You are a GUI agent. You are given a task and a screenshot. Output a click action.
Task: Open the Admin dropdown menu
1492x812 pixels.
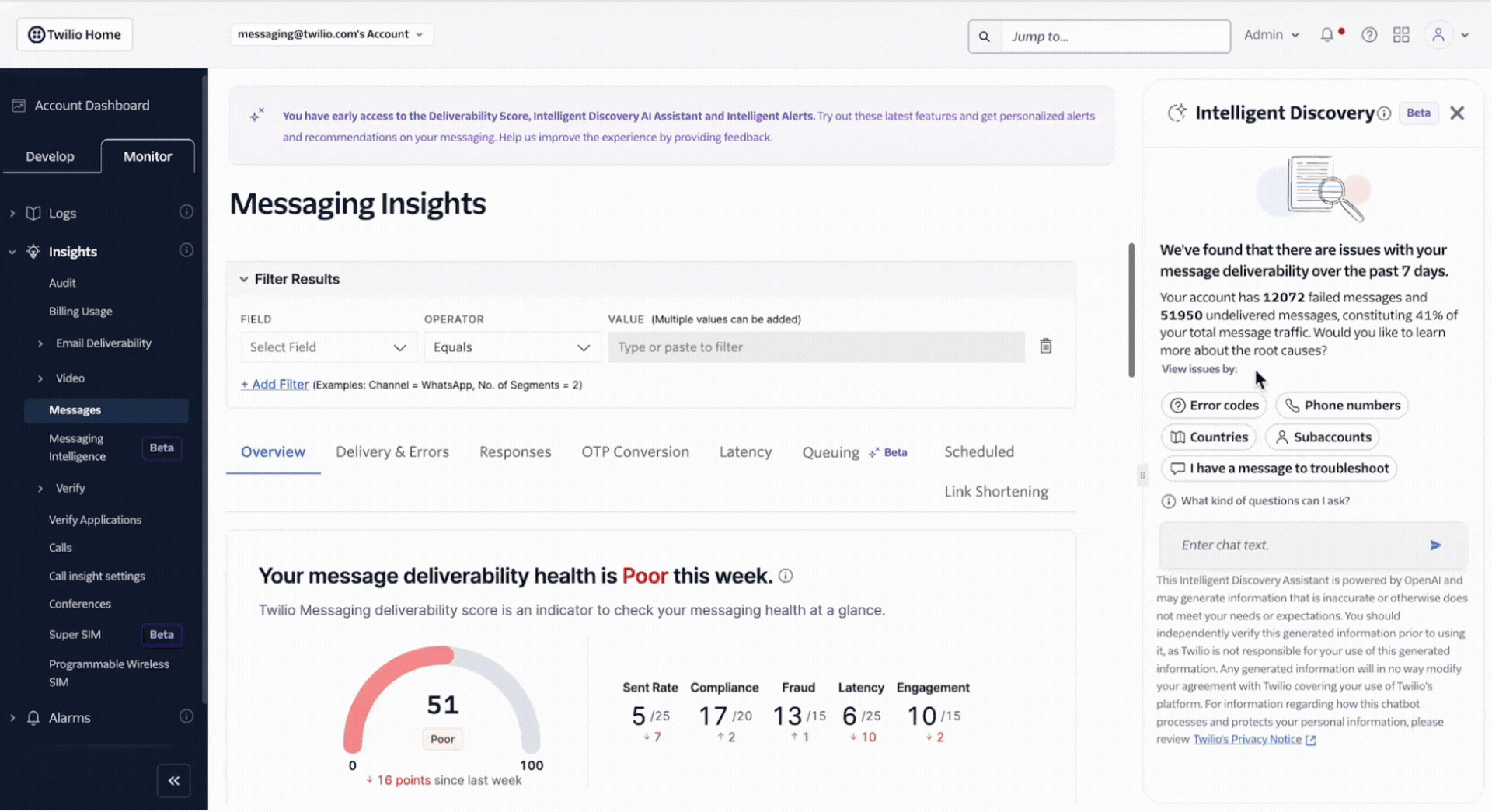click(1271, 35)
